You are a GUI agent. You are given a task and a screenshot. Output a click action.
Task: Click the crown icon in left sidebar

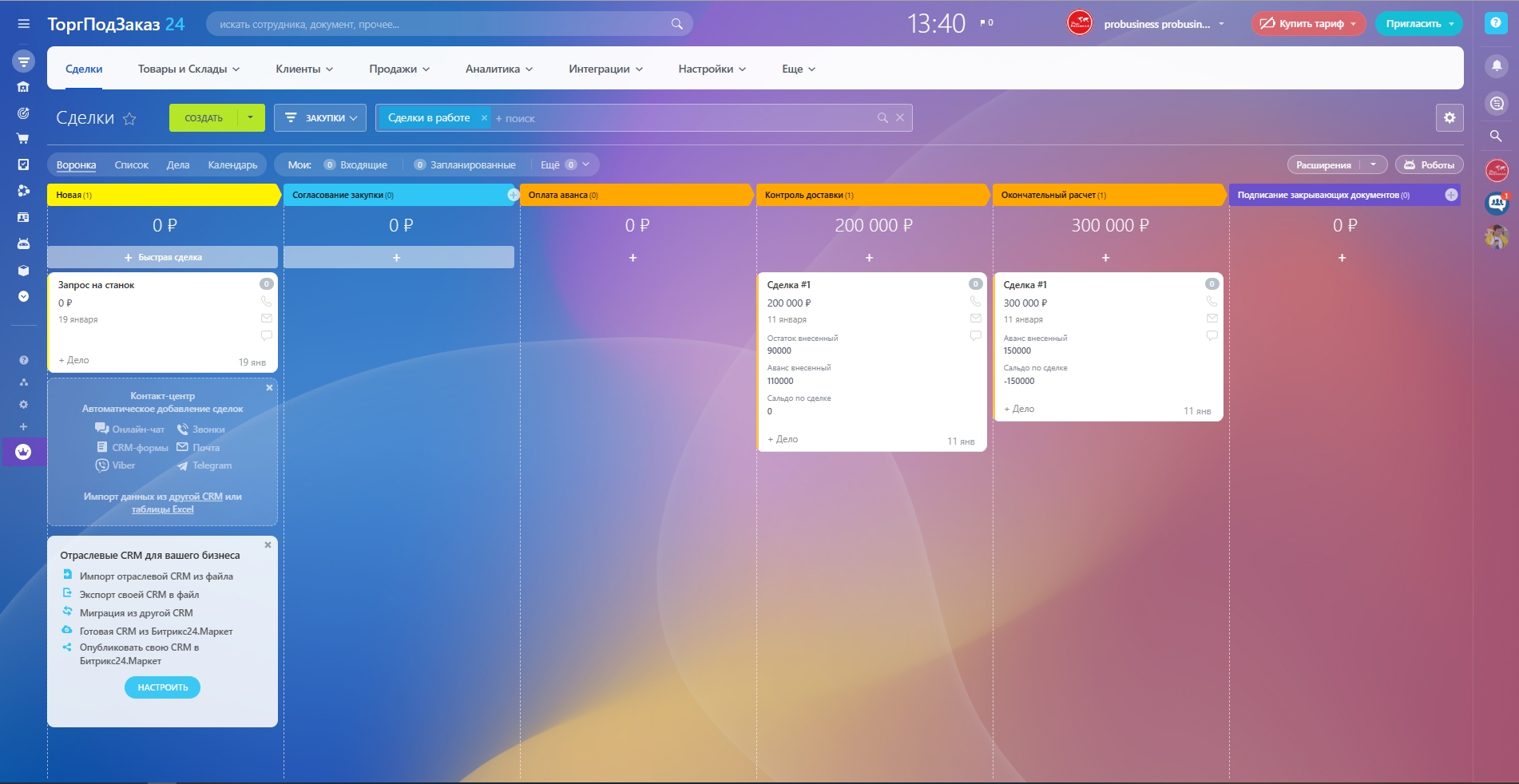click(x=23, y=452)
